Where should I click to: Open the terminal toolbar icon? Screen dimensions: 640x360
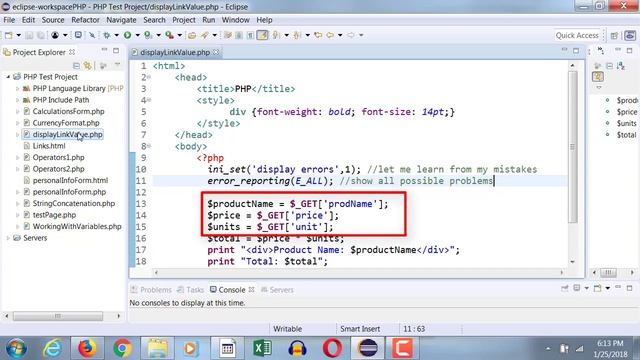(78, 35)
